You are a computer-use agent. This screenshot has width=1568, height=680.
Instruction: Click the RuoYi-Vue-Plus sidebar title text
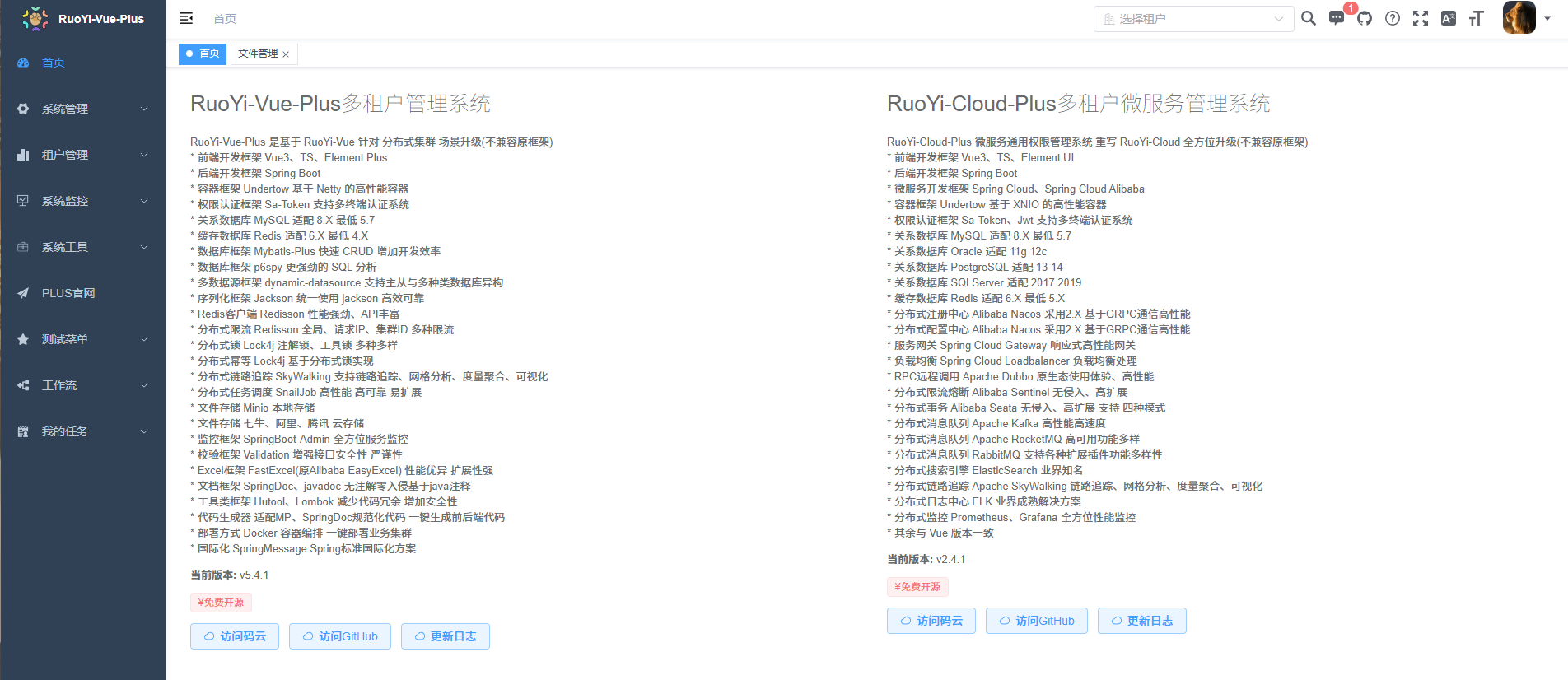coord(101,19)
